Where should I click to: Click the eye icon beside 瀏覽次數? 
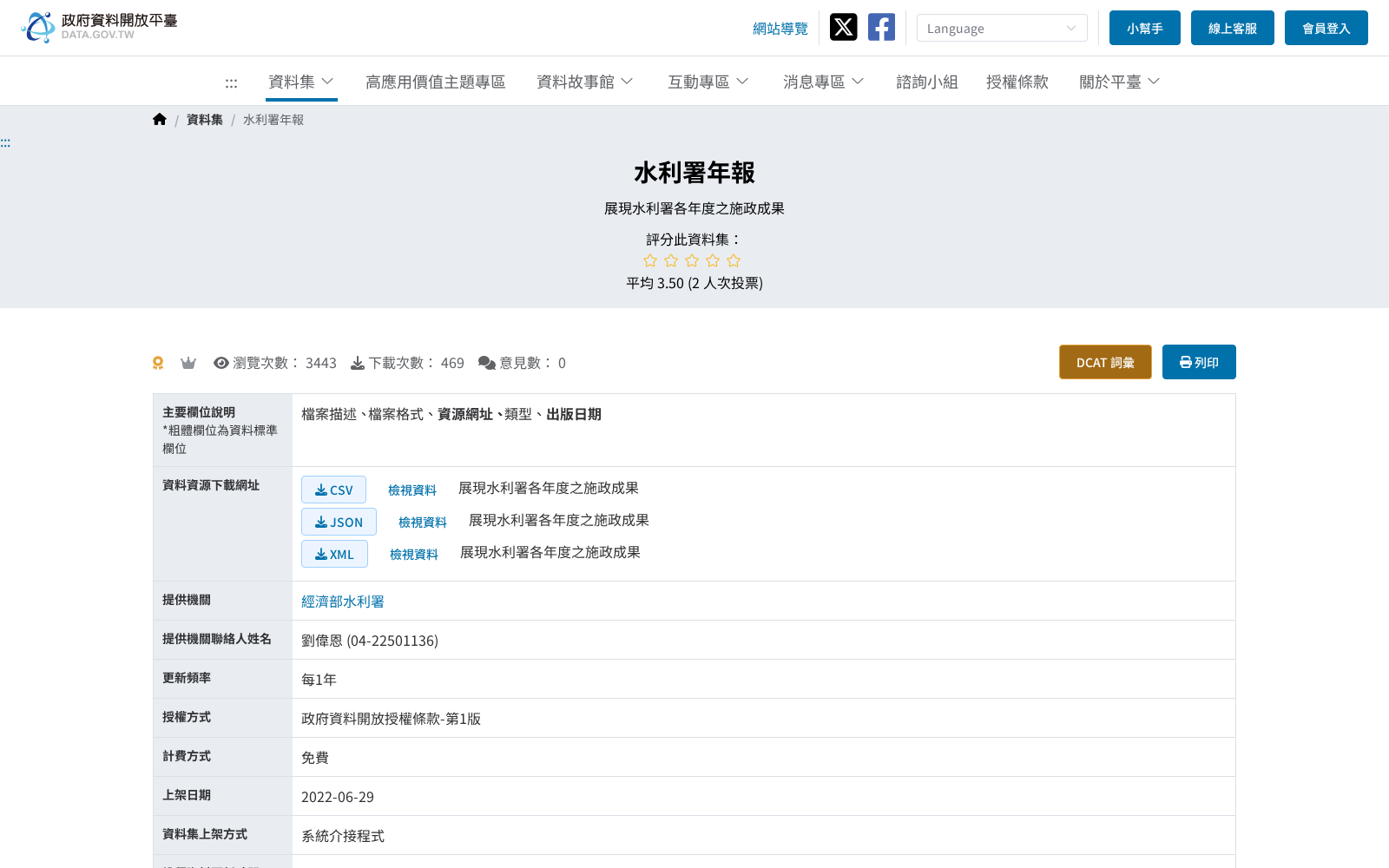(x=221, y=363)
